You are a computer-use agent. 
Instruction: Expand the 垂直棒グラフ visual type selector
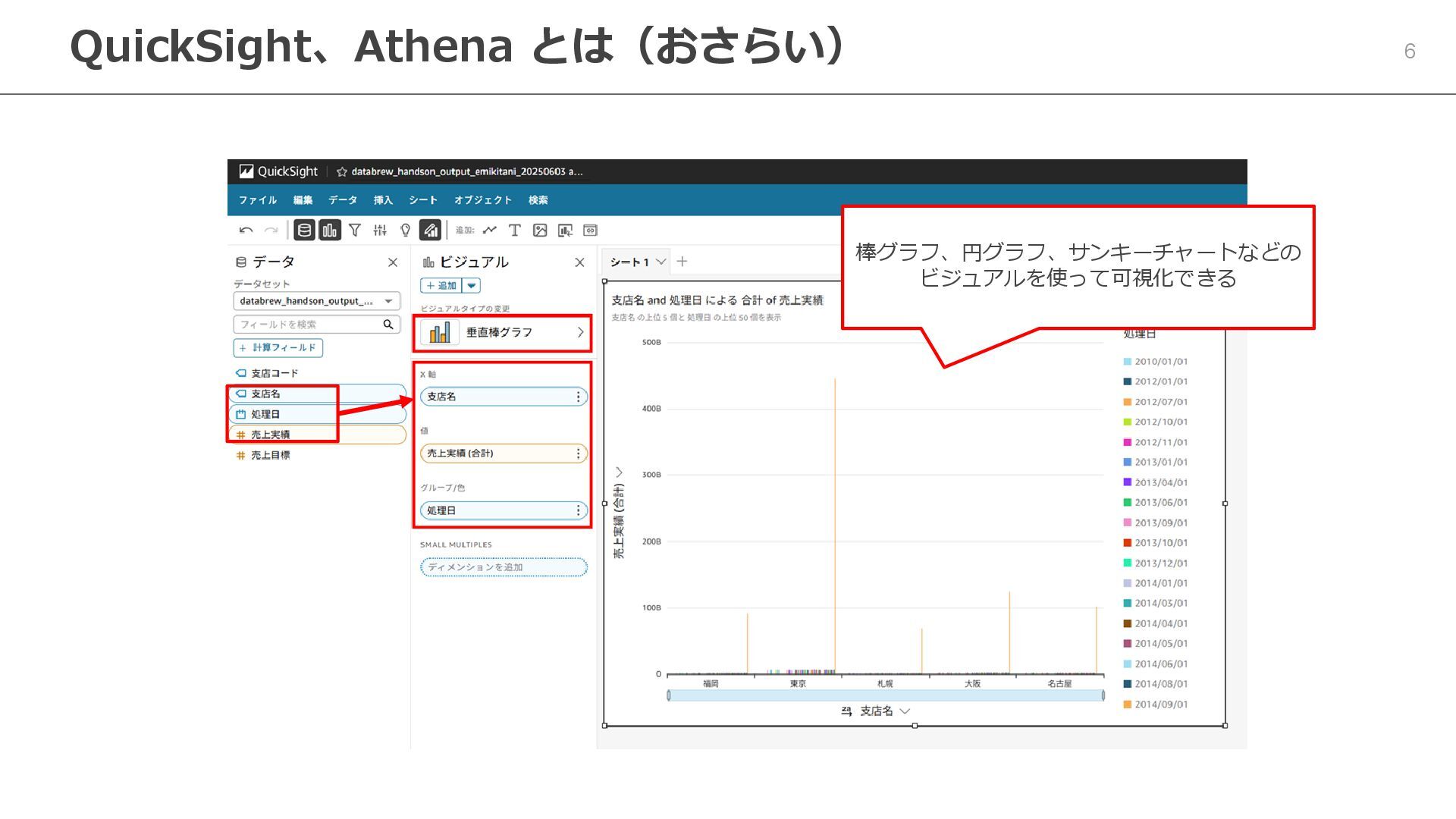(580, 332)
